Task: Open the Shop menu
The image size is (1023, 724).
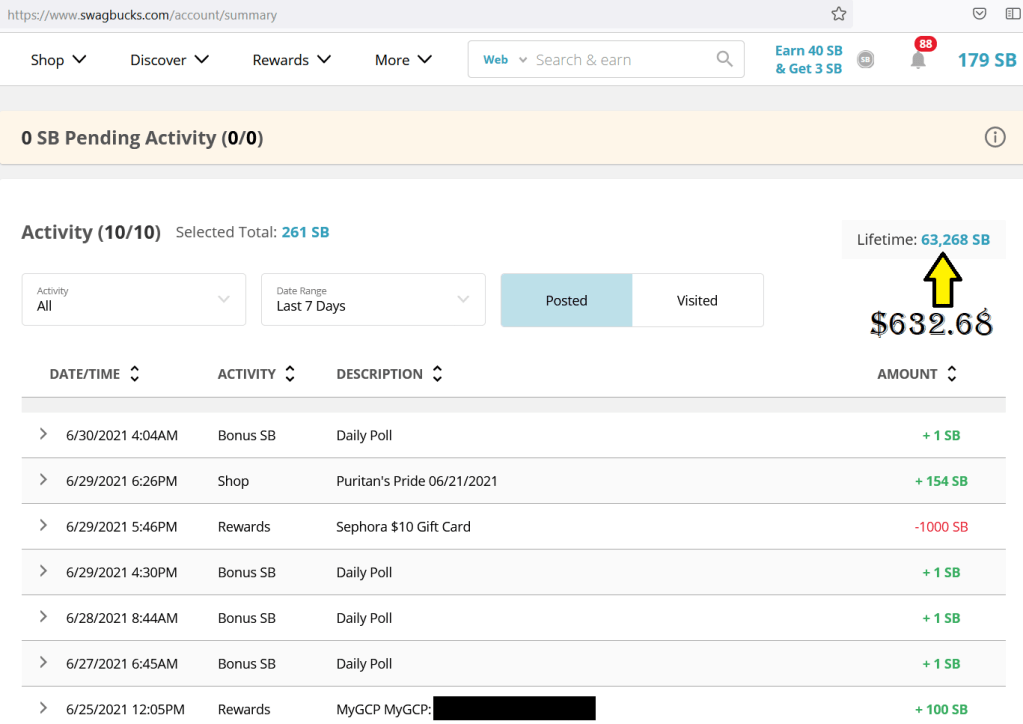Action: coord(58,60)
